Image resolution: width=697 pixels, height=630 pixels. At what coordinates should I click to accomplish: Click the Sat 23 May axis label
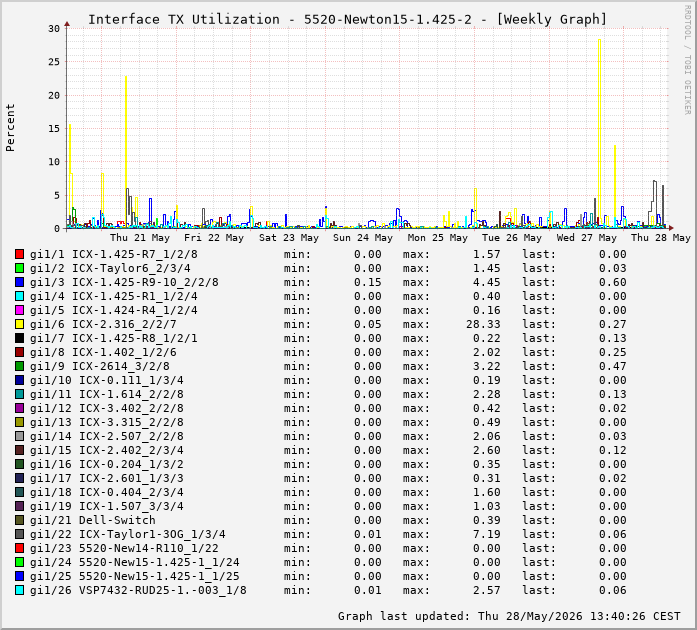(x=289, y=238)
